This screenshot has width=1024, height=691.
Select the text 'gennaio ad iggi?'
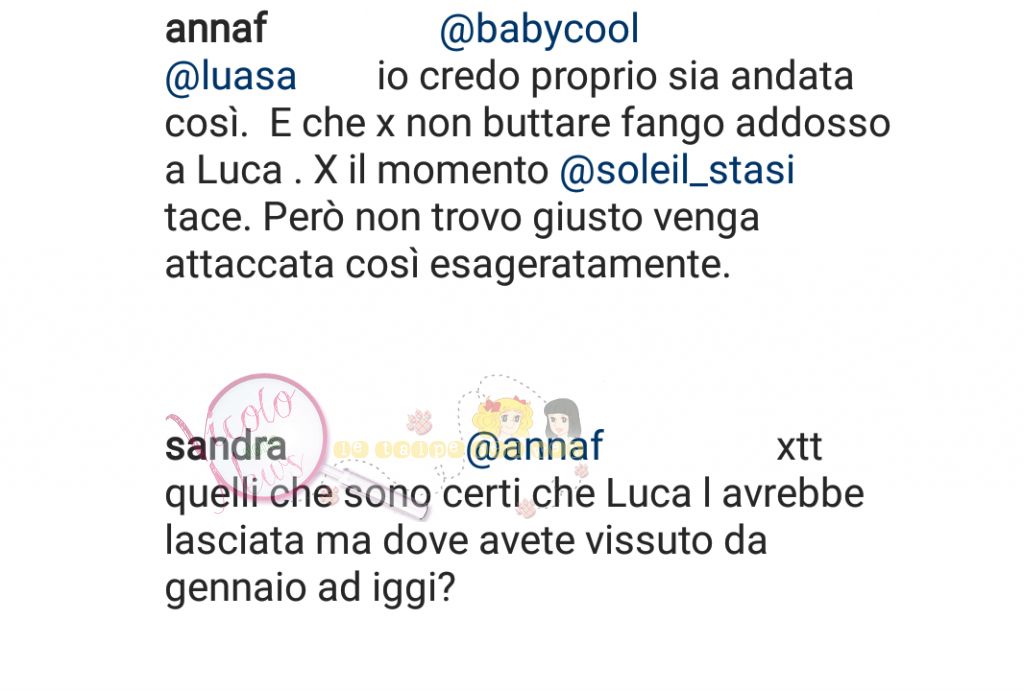tap(310, 588)
